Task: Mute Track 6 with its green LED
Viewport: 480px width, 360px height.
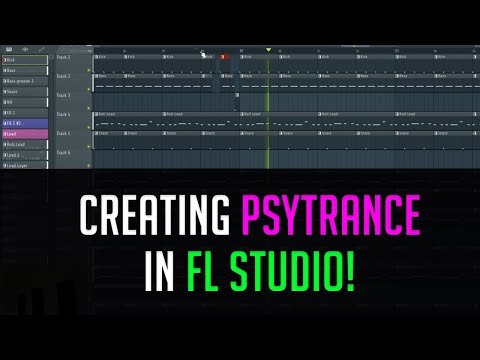Action: coord(89,165)
